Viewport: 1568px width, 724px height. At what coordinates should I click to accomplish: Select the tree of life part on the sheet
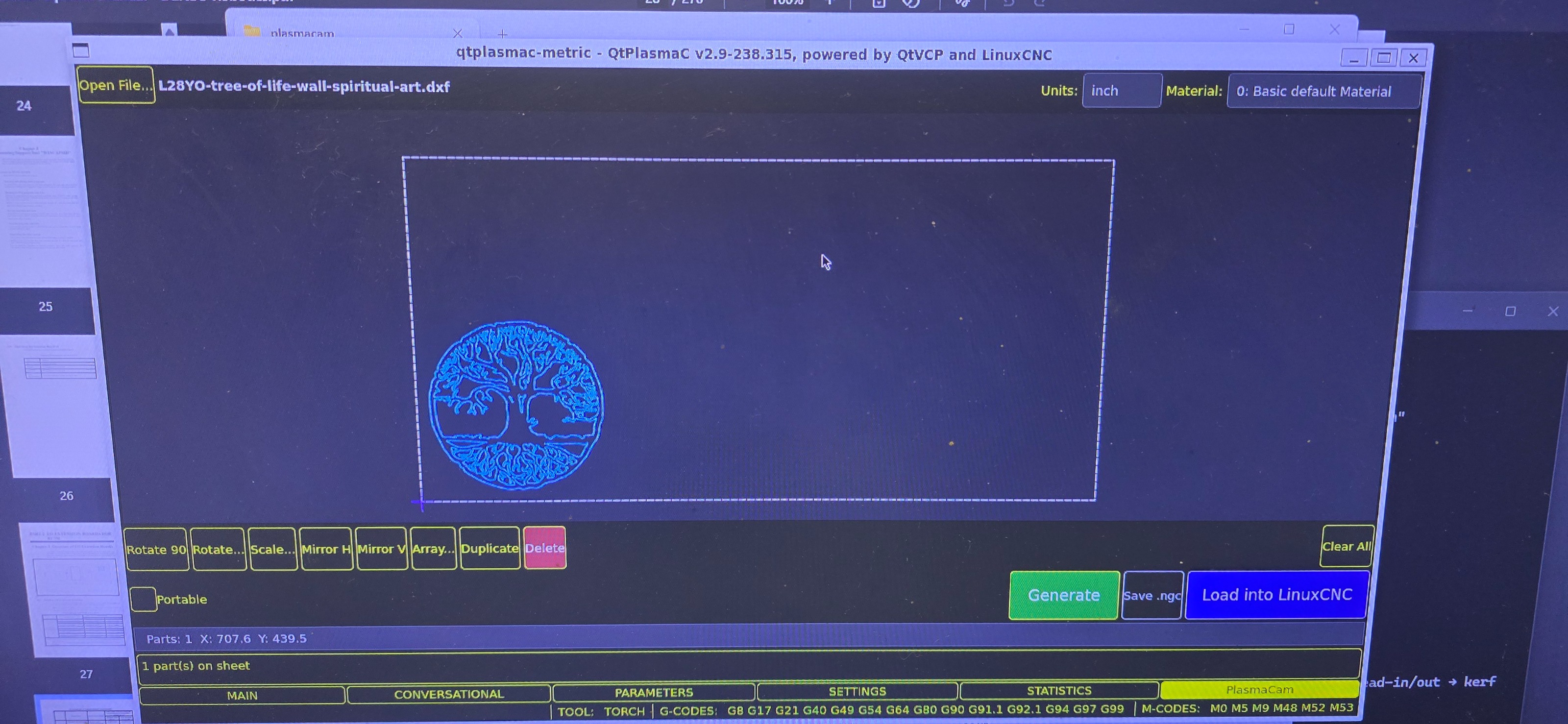click(516, 406)
